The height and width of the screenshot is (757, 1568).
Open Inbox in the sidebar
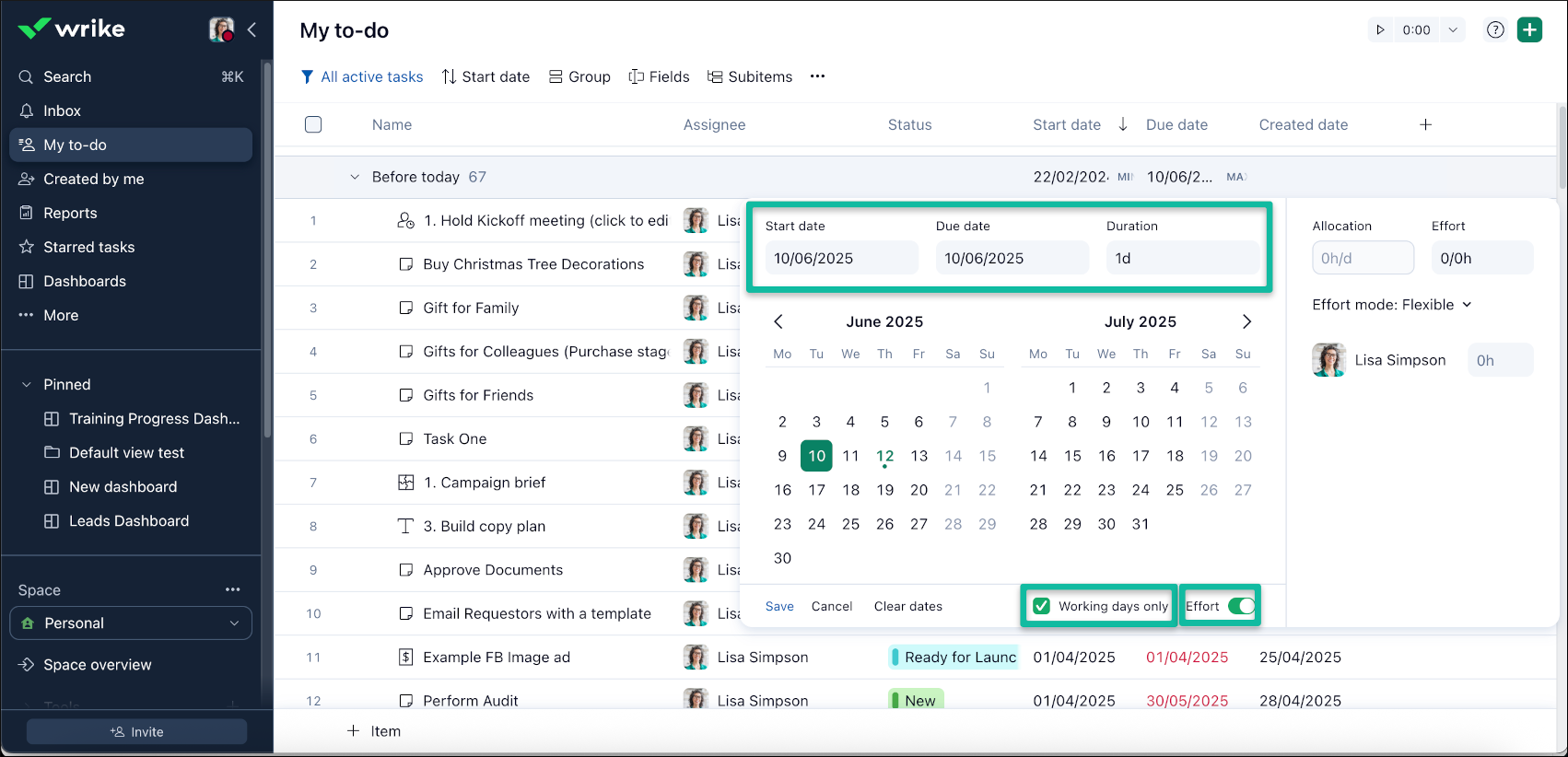[62, 111]
